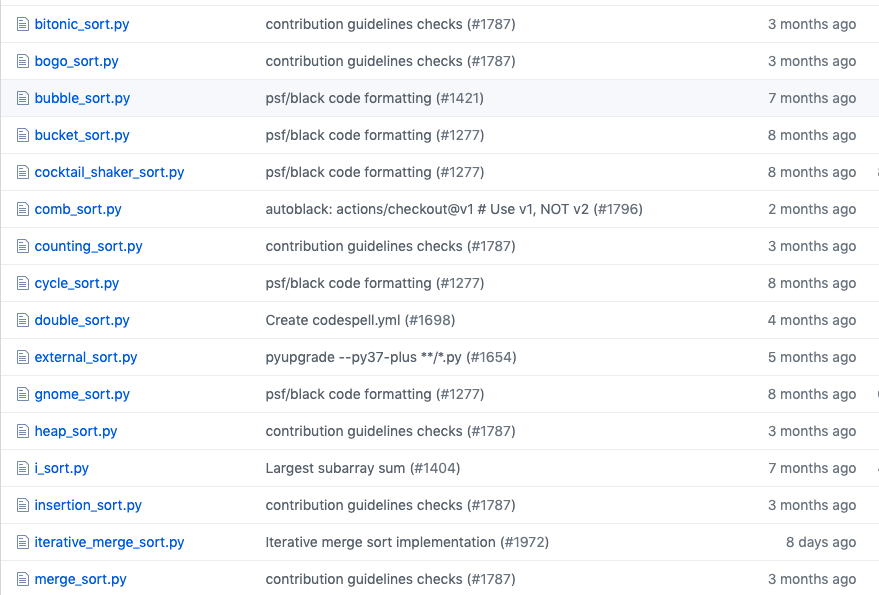Open the insertion_sort.py file
The width and height of the screenshot is (879, 595).
pyautogui.click(x=88, y=505)
